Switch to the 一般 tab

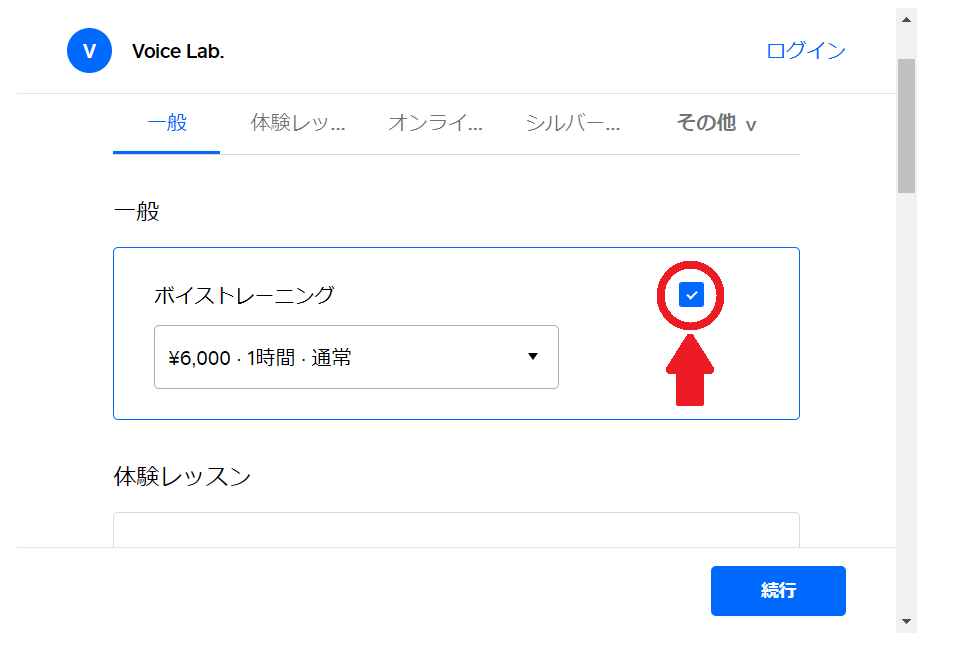pyautogui.click(x=167, y=124)
